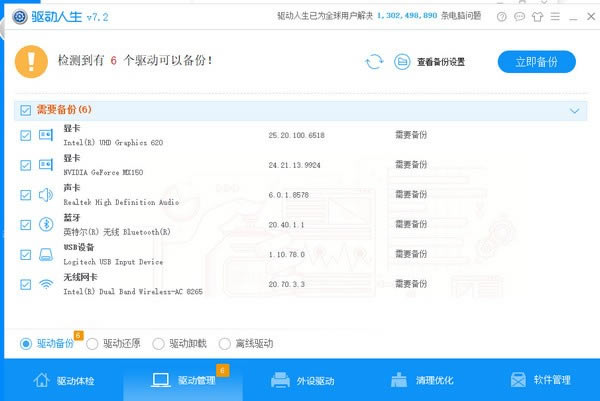The width and height of the screenshot is (600, 401).
Task: Open the hamburger main menu icon
Action: (x=553, y=16)
